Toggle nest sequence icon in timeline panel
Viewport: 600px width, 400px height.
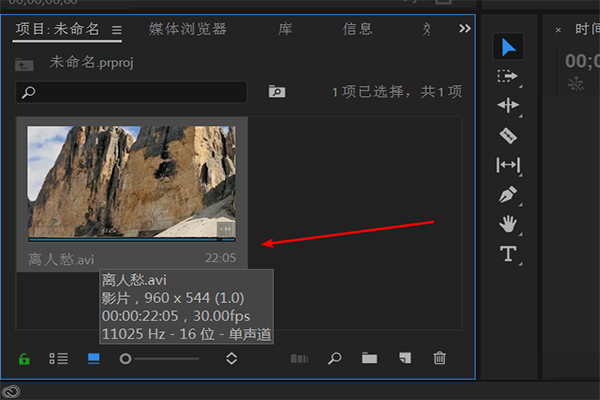coord(576,84)
